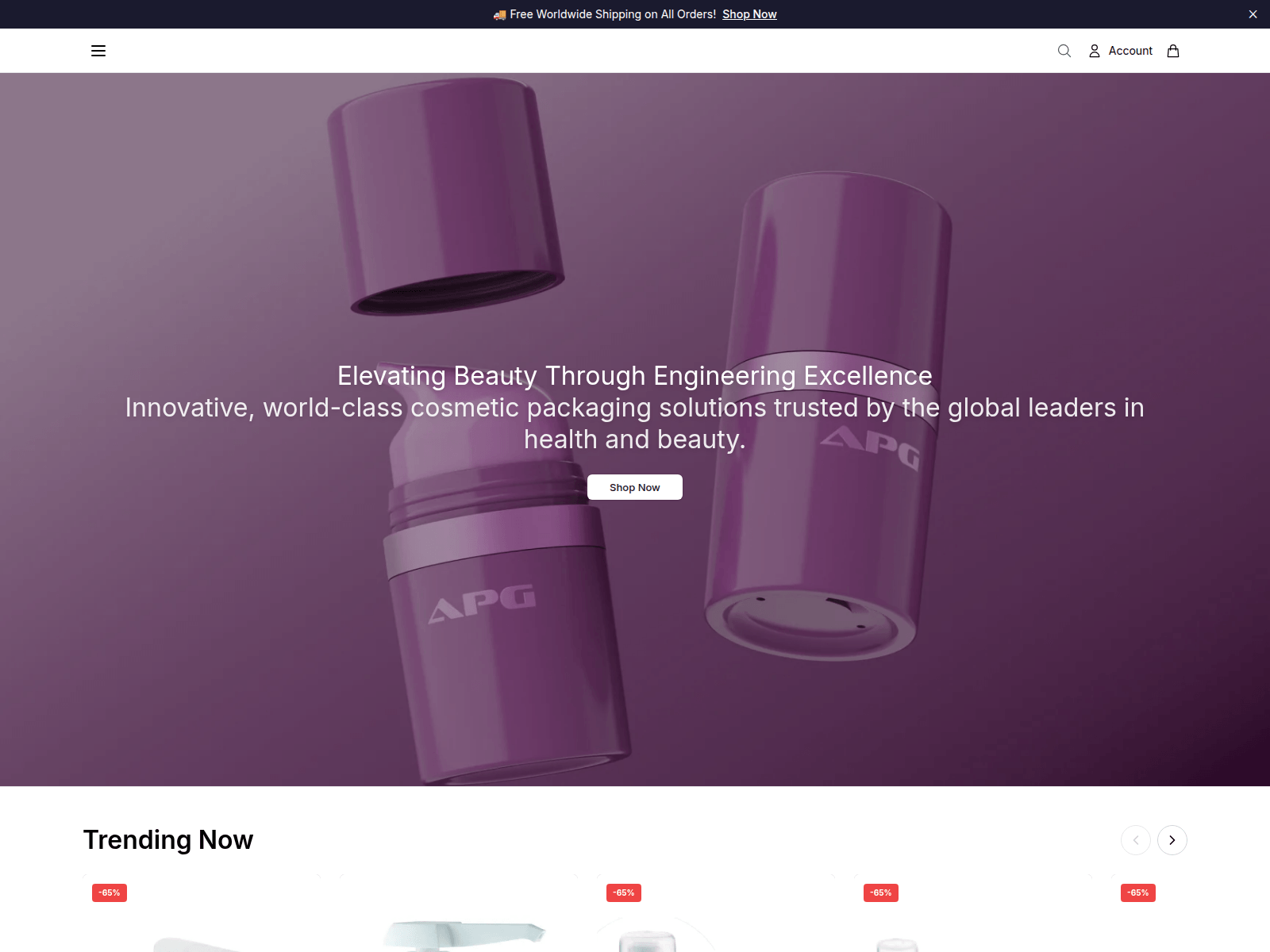
Task: Click the free worldwide shipping announcement text
Action: point(605,14)
